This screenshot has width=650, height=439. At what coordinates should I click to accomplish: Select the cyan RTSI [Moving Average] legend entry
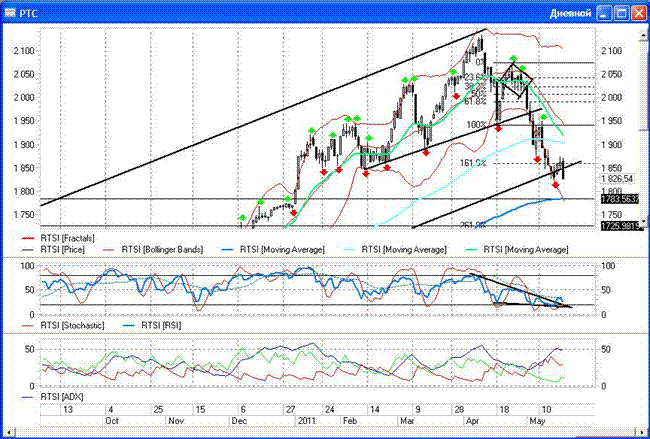(x=404, y=250)
